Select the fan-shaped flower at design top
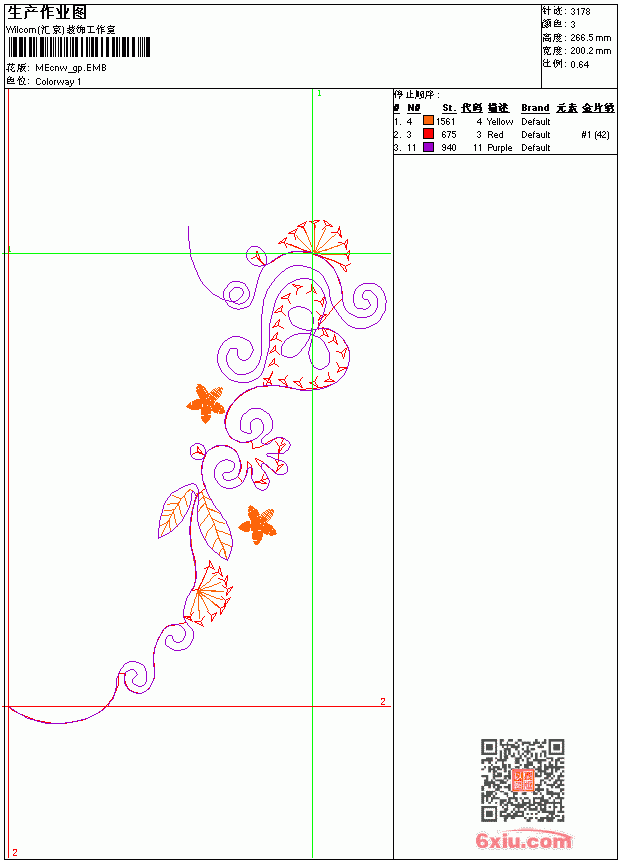The height and width of the screenshot is (860, 620). pos(315,244)
